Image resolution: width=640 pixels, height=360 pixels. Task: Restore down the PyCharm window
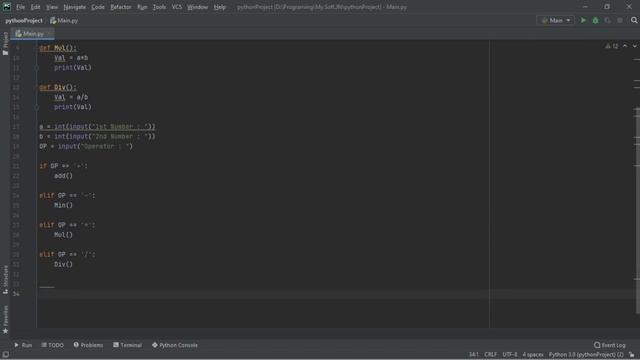click(x=607, y=7)
